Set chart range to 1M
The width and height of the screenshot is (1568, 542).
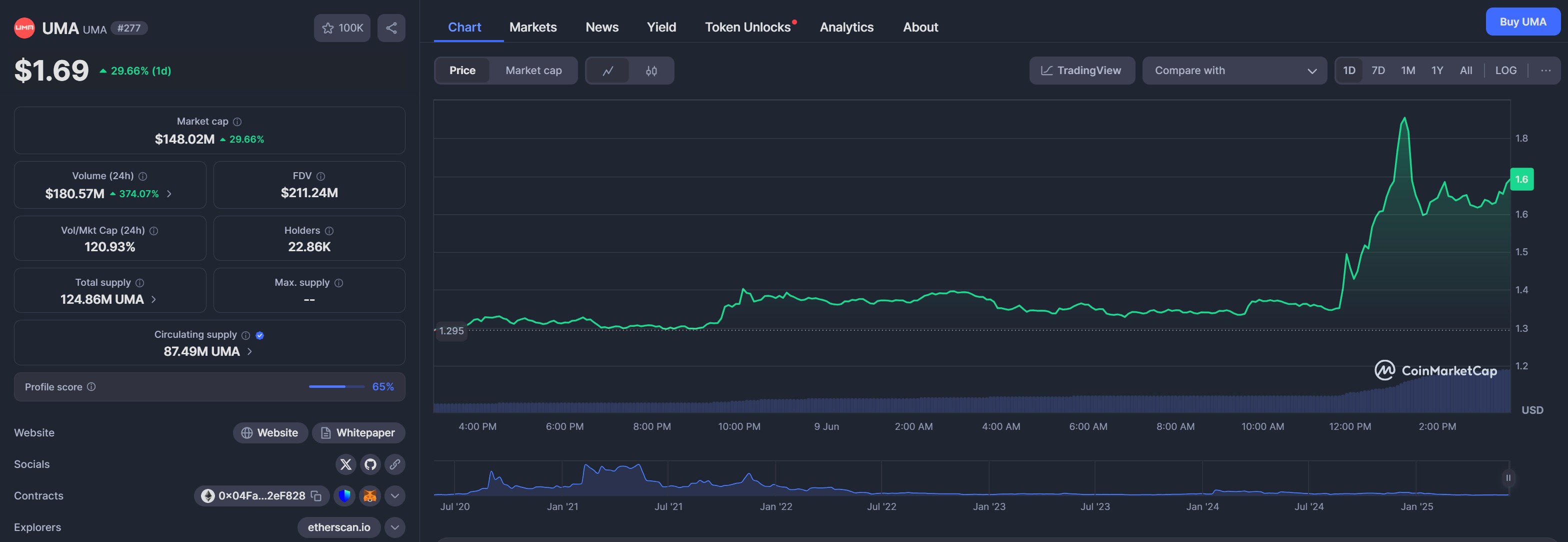(x=1408, y=71)
